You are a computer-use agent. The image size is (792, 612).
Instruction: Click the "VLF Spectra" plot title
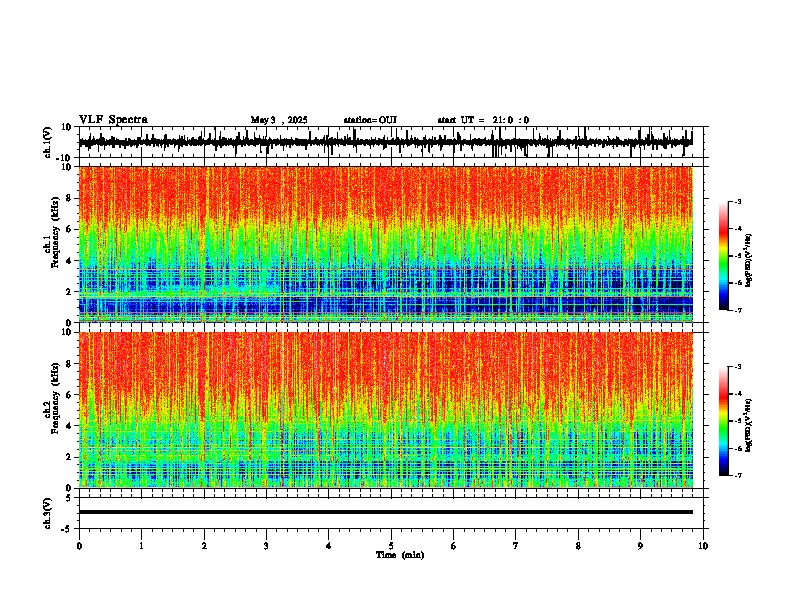point(113,120)
